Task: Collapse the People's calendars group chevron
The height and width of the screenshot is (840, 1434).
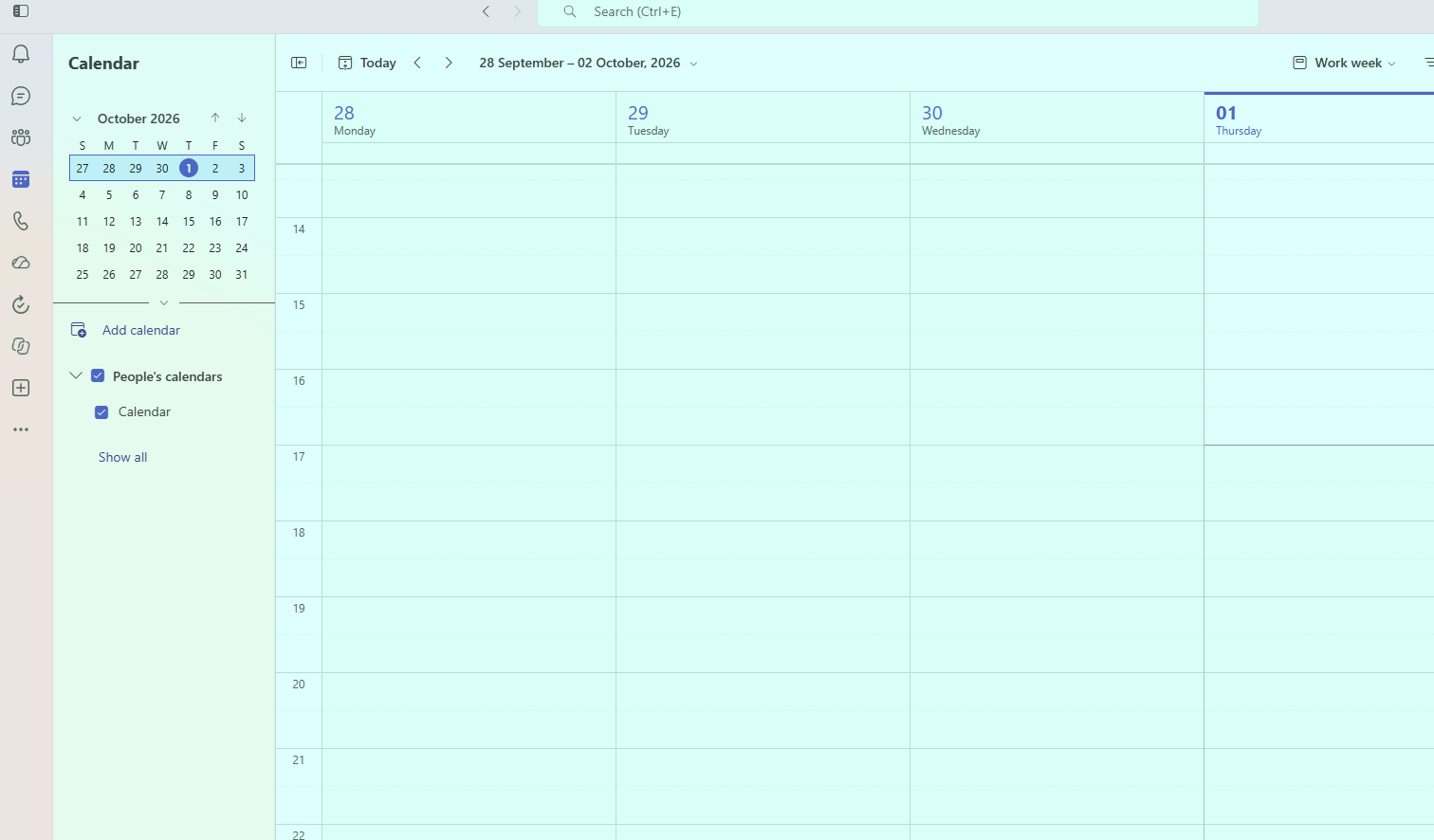Action: click(76, 375)
